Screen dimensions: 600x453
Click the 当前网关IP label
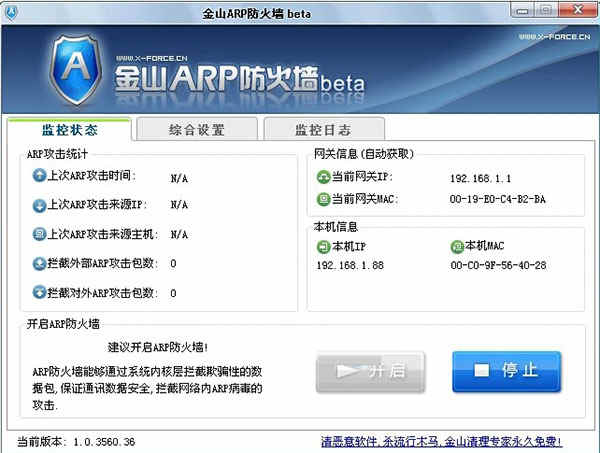[362, 177]
